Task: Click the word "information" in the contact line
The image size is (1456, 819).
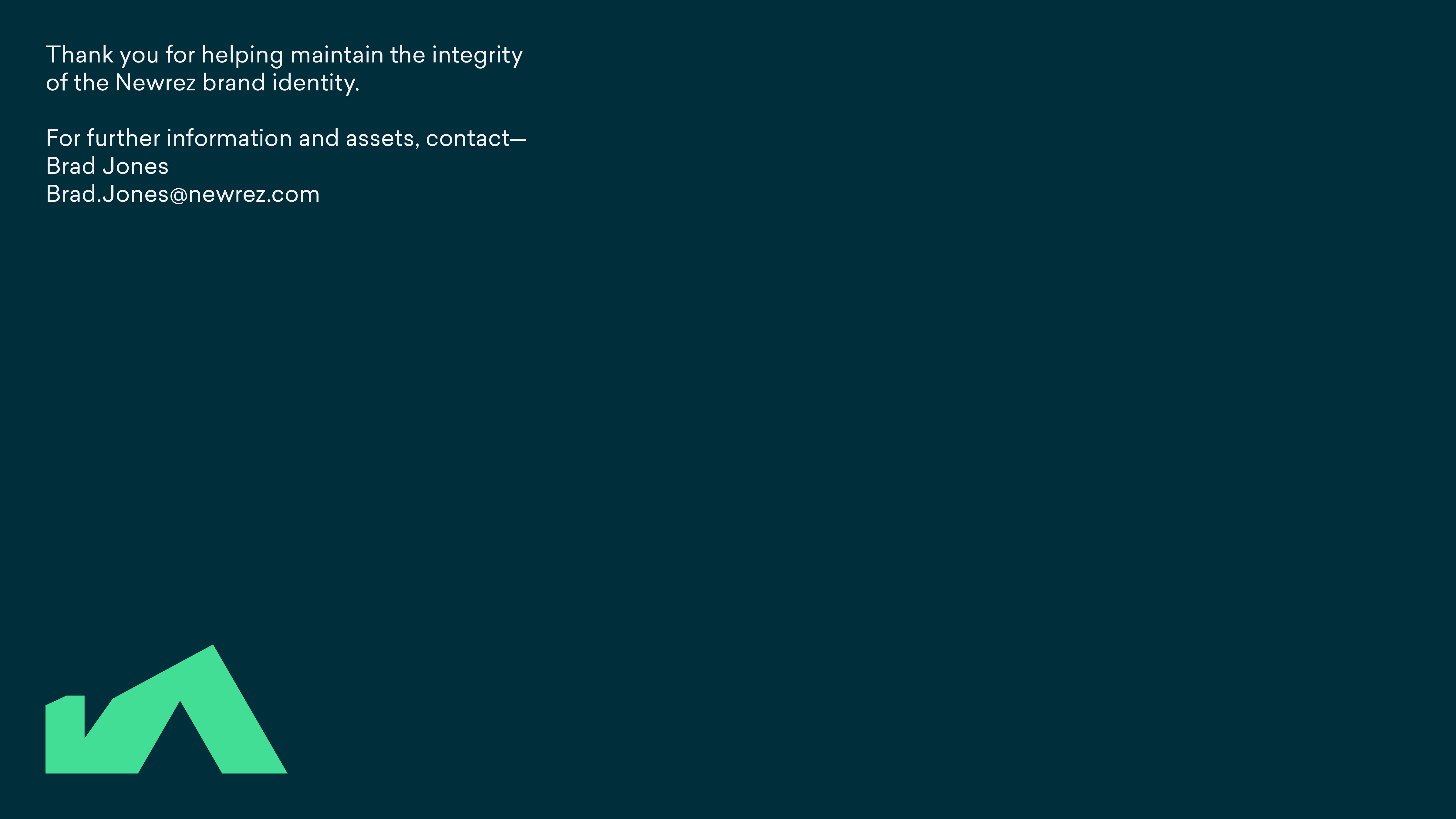Action: click(x=229, y=139)
